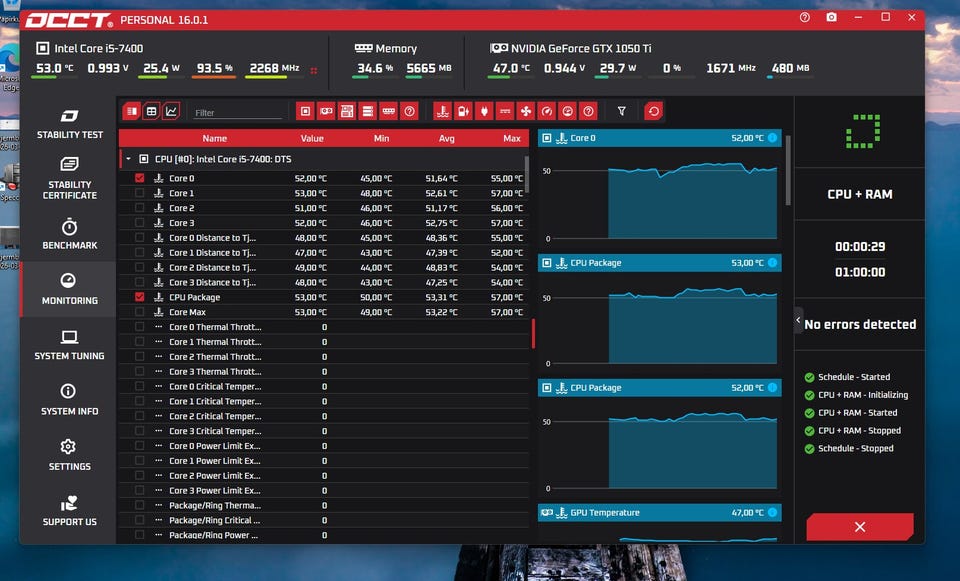The width and height of the screenshot is (960, 581).
Task: Take a screenshot with the camera icon
Action: (832, 18)
